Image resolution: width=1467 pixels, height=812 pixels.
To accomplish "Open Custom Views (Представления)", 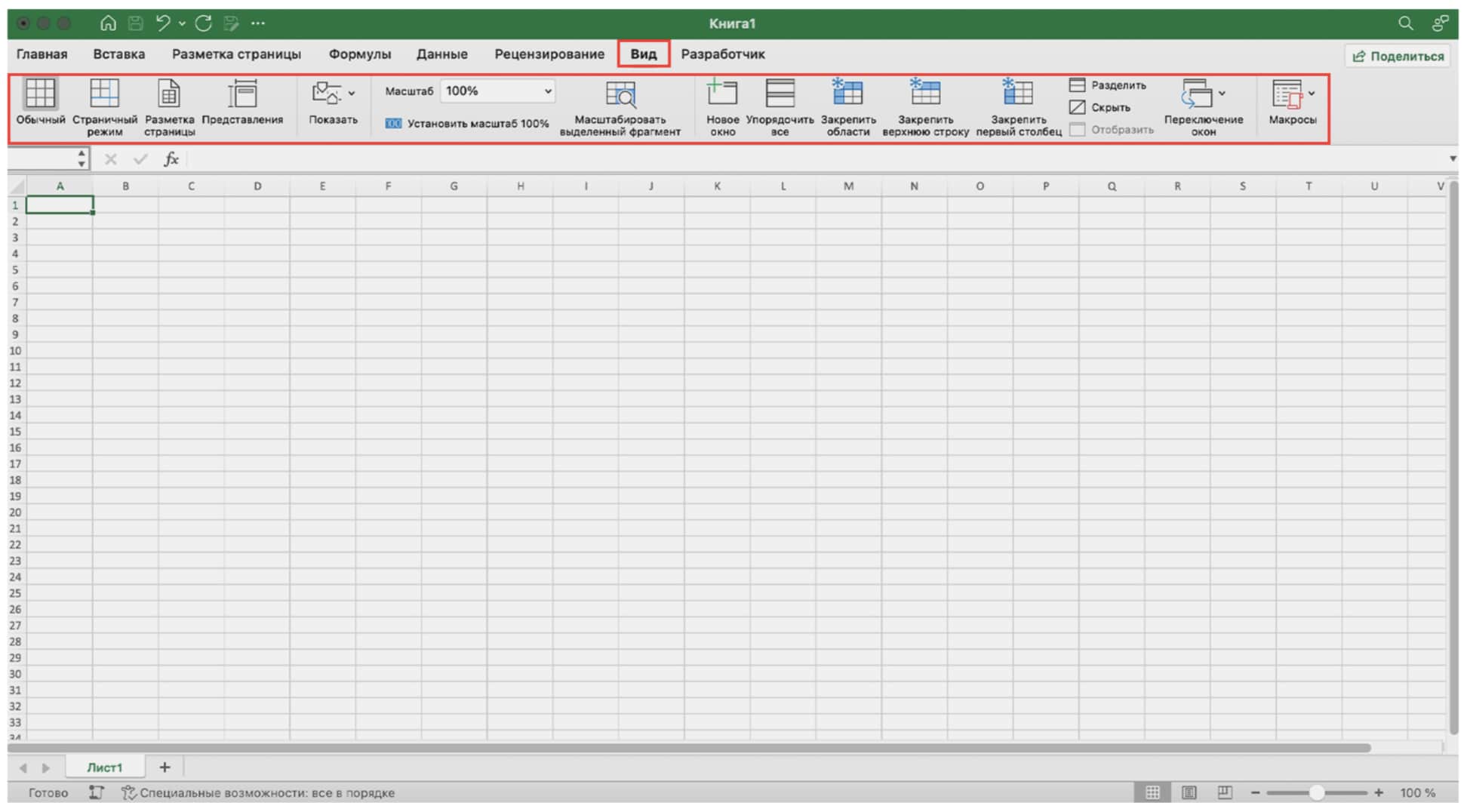I will tap(242, 94).
